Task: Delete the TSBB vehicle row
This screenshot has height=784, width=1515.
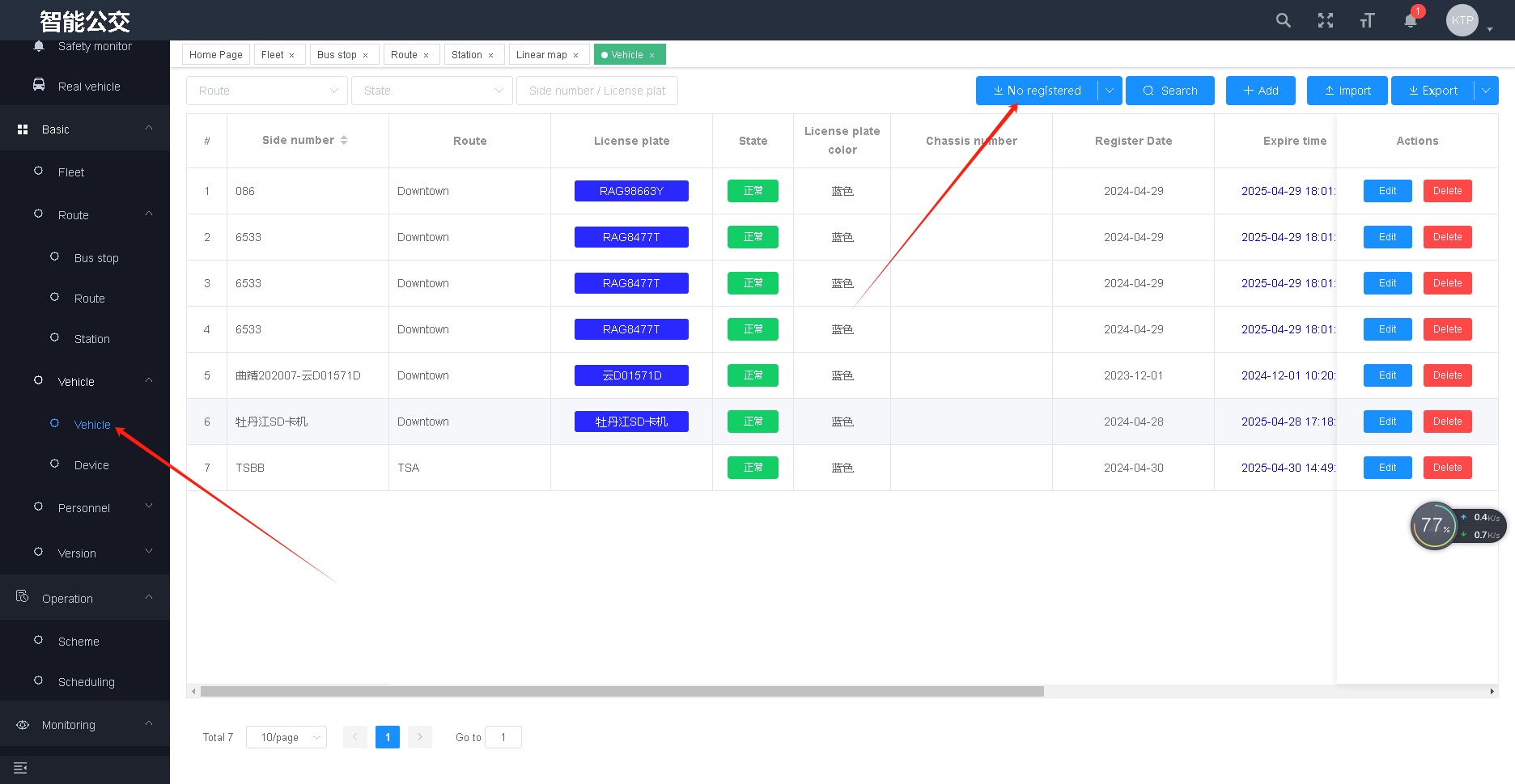Action: [x=1447, y=468]
